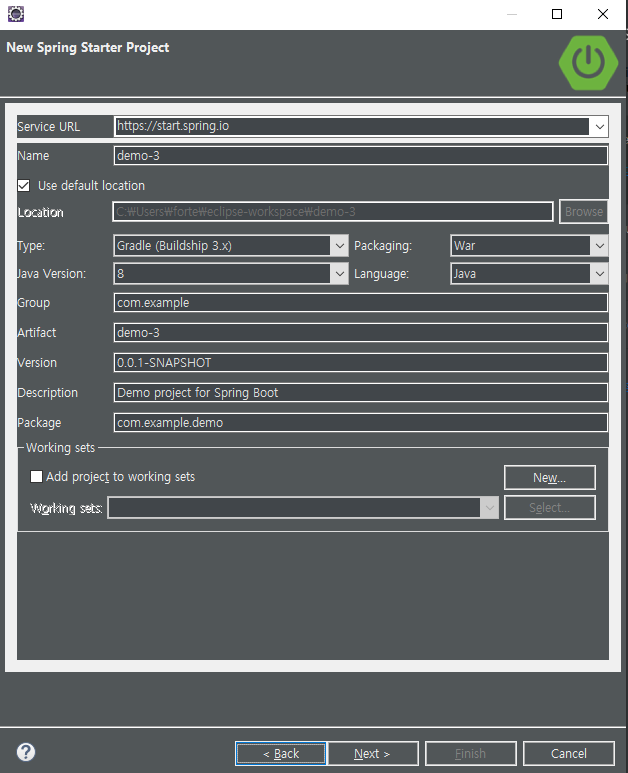This screenshot has height=773, width=628.
Task: Click into the Service URL text field
Action: [352, 126]
